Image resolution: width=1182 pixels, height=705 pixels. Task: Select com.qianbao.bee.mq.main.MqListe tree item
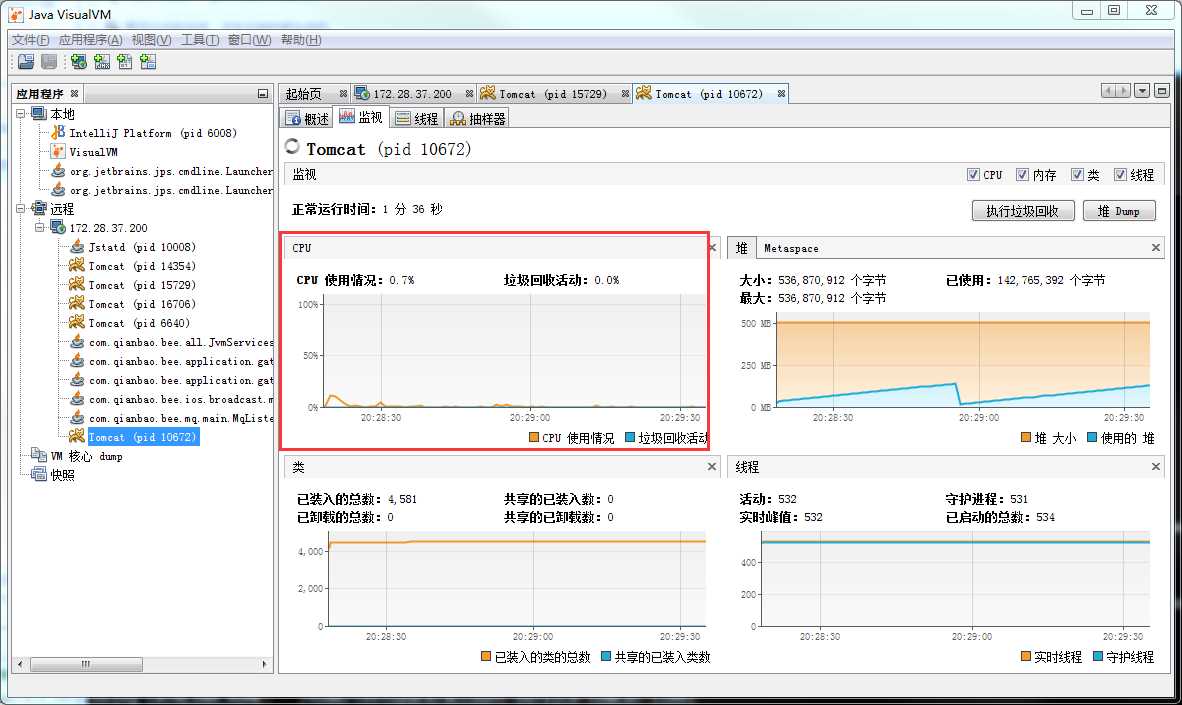pyautogui.click(x=181, y=418)
